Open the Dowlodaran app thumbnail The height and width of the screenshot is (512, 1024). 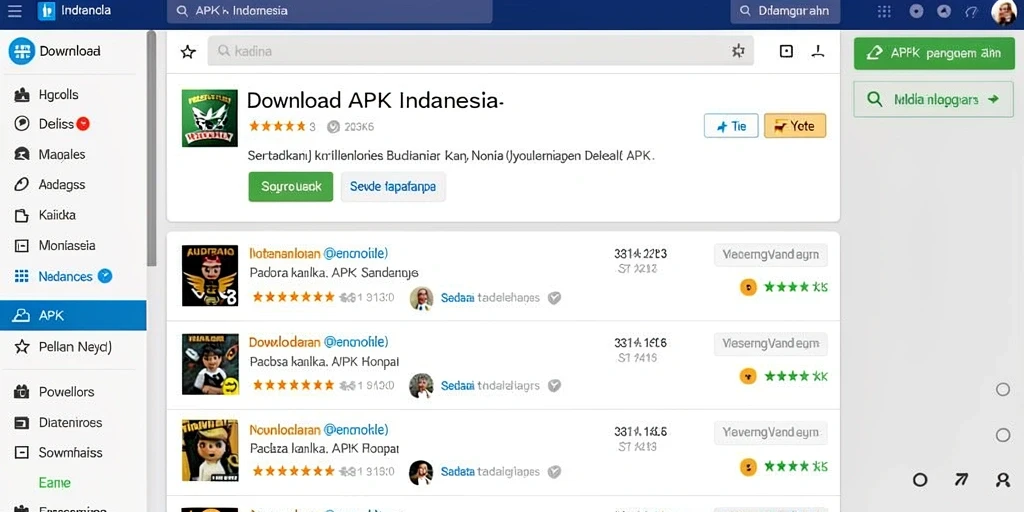(x=210, y=364)
